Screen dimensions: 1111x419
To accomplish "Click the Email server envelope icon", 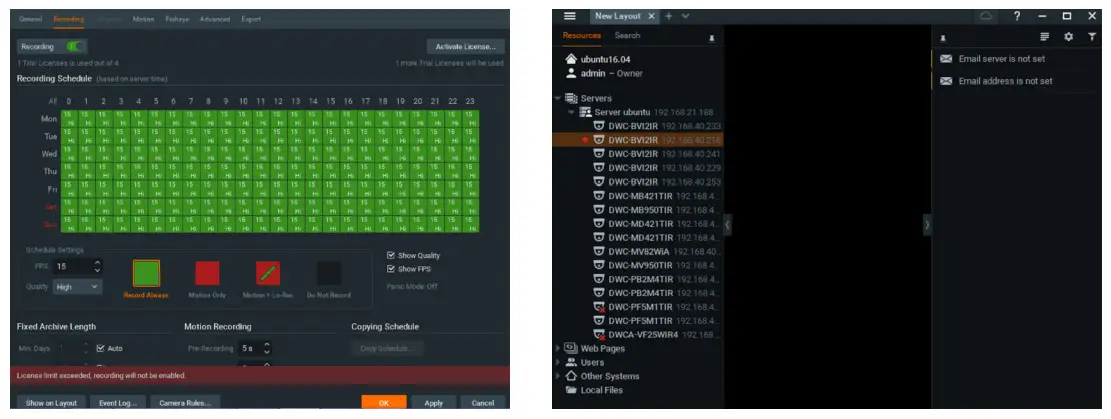I will 946,59.
